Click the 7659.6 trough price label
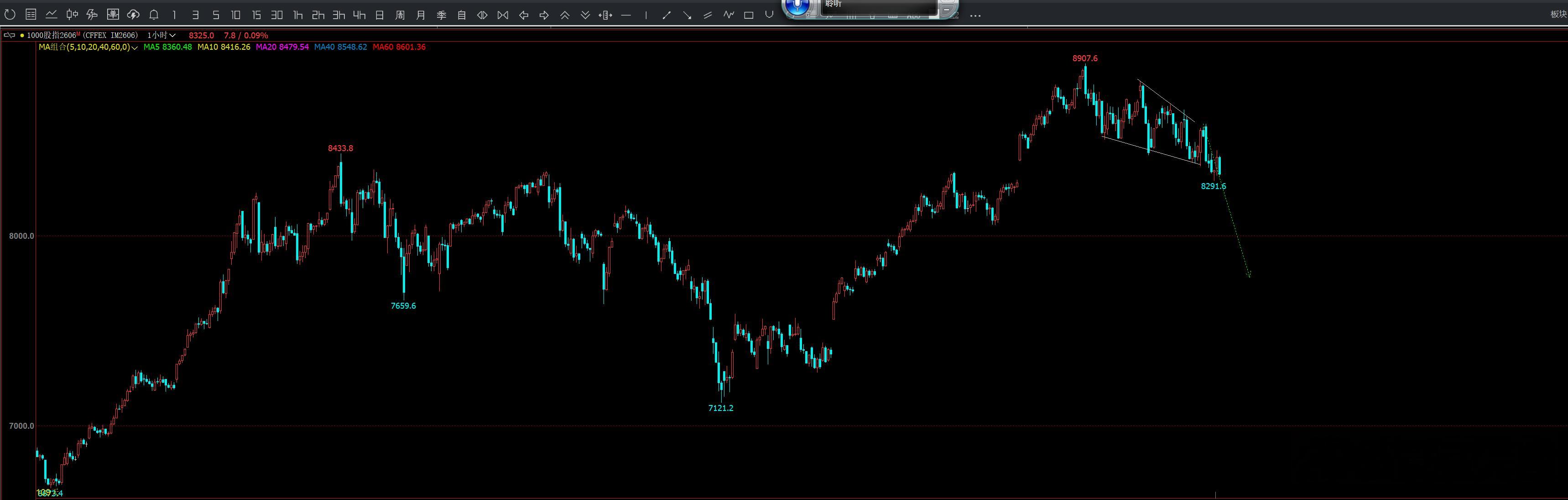Screen dimensions: 1568x500 tap(403, 306)
